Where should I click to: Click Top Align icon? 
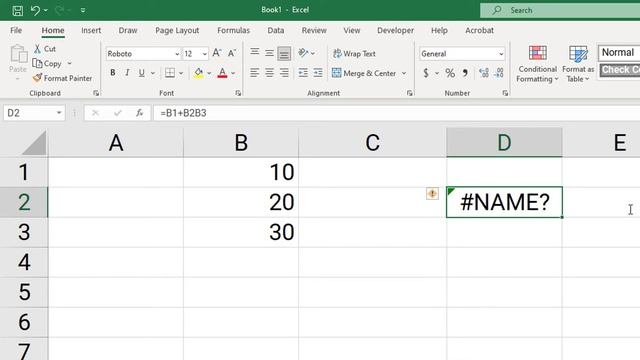[255, 53]
